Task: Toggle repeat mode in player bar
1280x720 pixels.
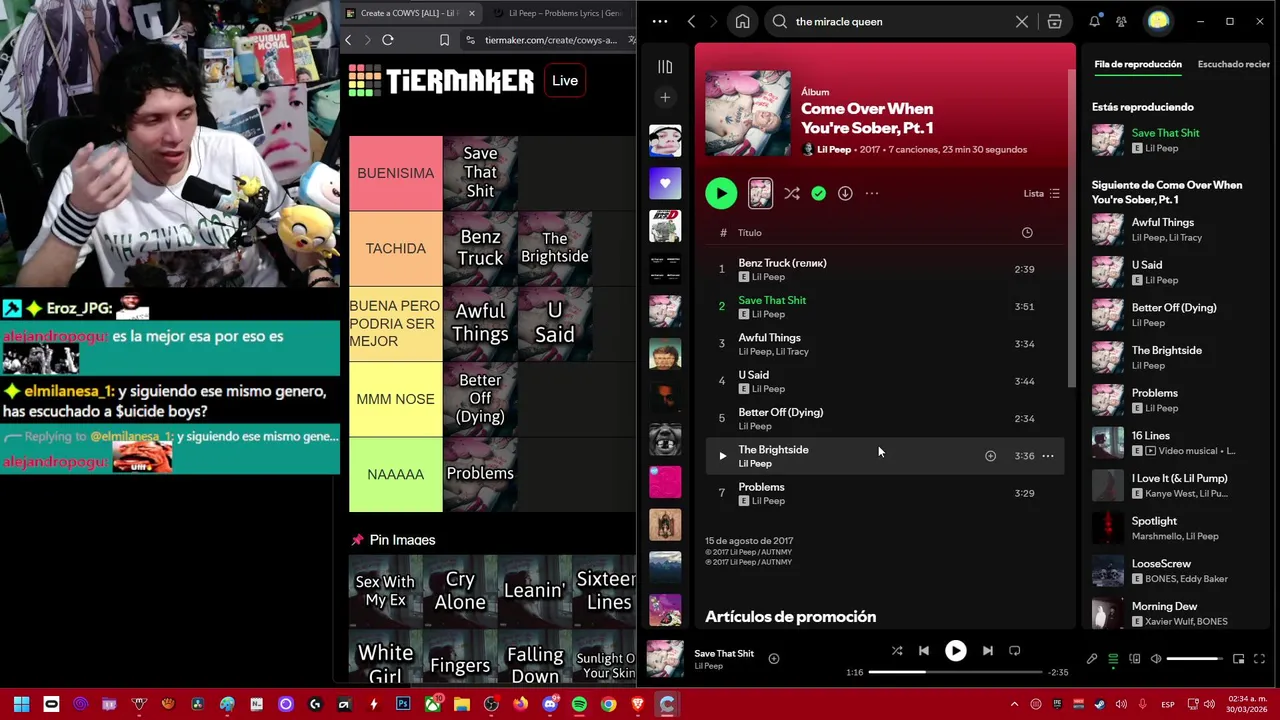Action: (x=1014, y=650)
